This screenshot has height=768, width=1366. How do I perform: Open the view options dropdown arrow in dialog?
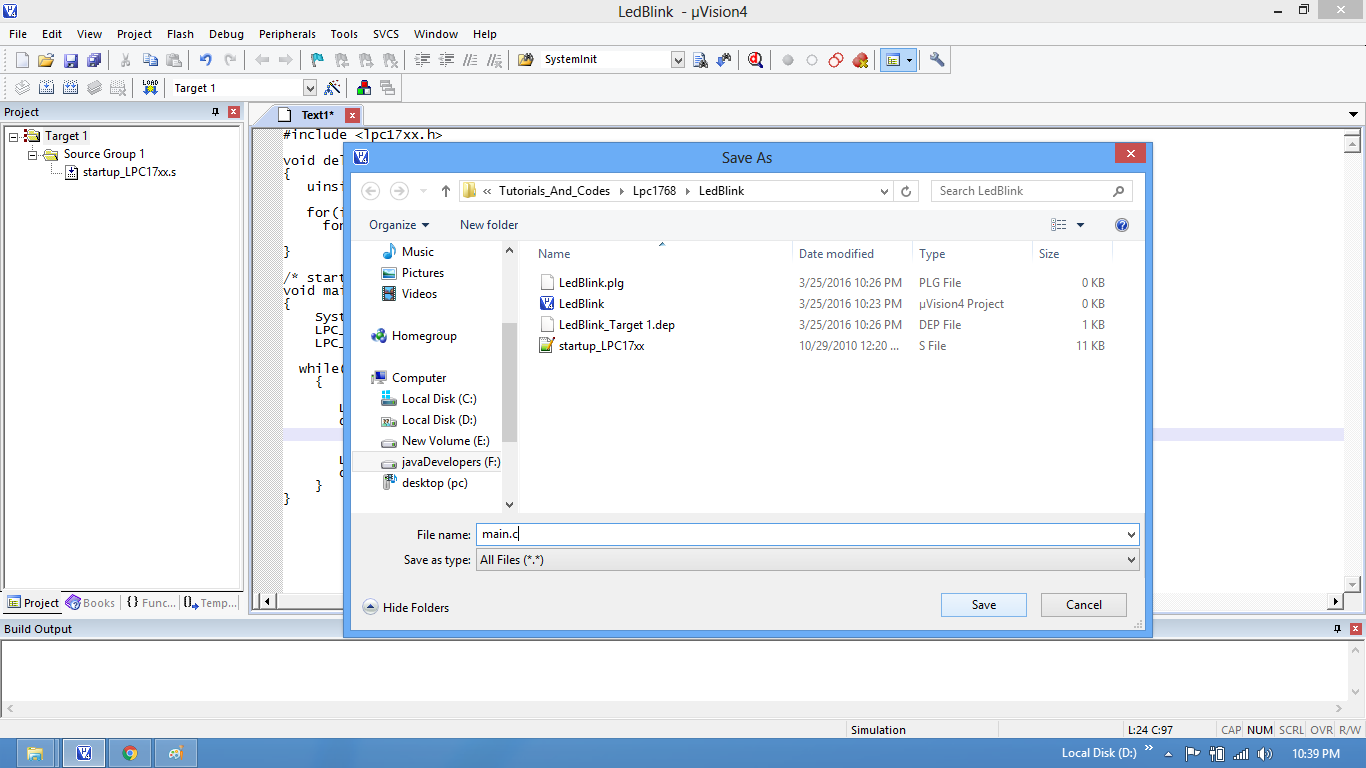point(1080,225)
